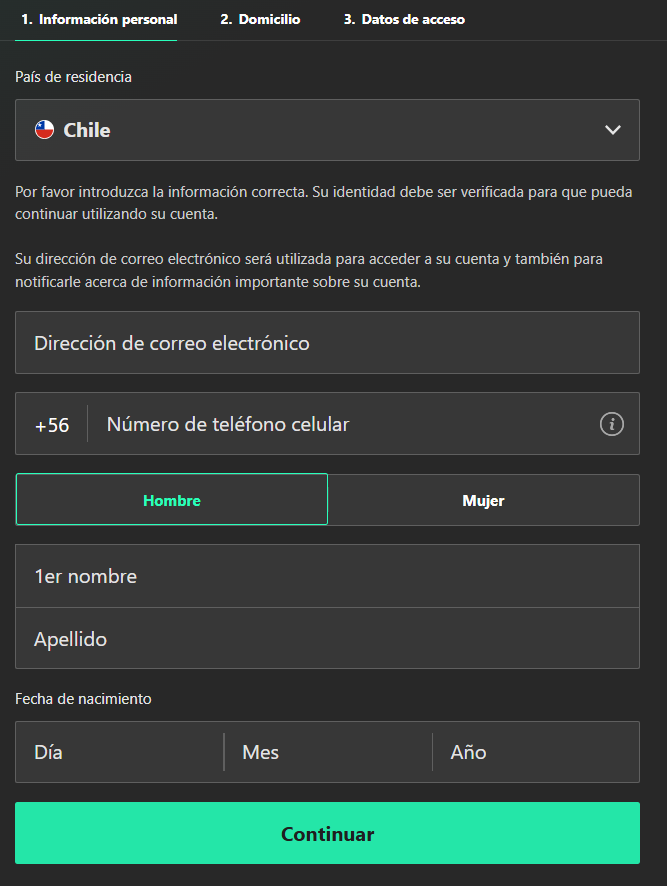The width and height of the screenshot is (667, 886).
Task: Click the phone number info icon
Action: coord(611,424)
